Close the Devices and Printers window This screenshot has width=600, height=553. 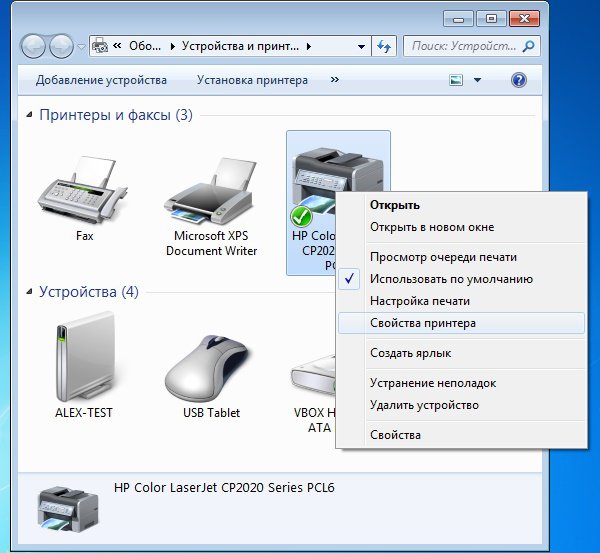click(524, 19)
